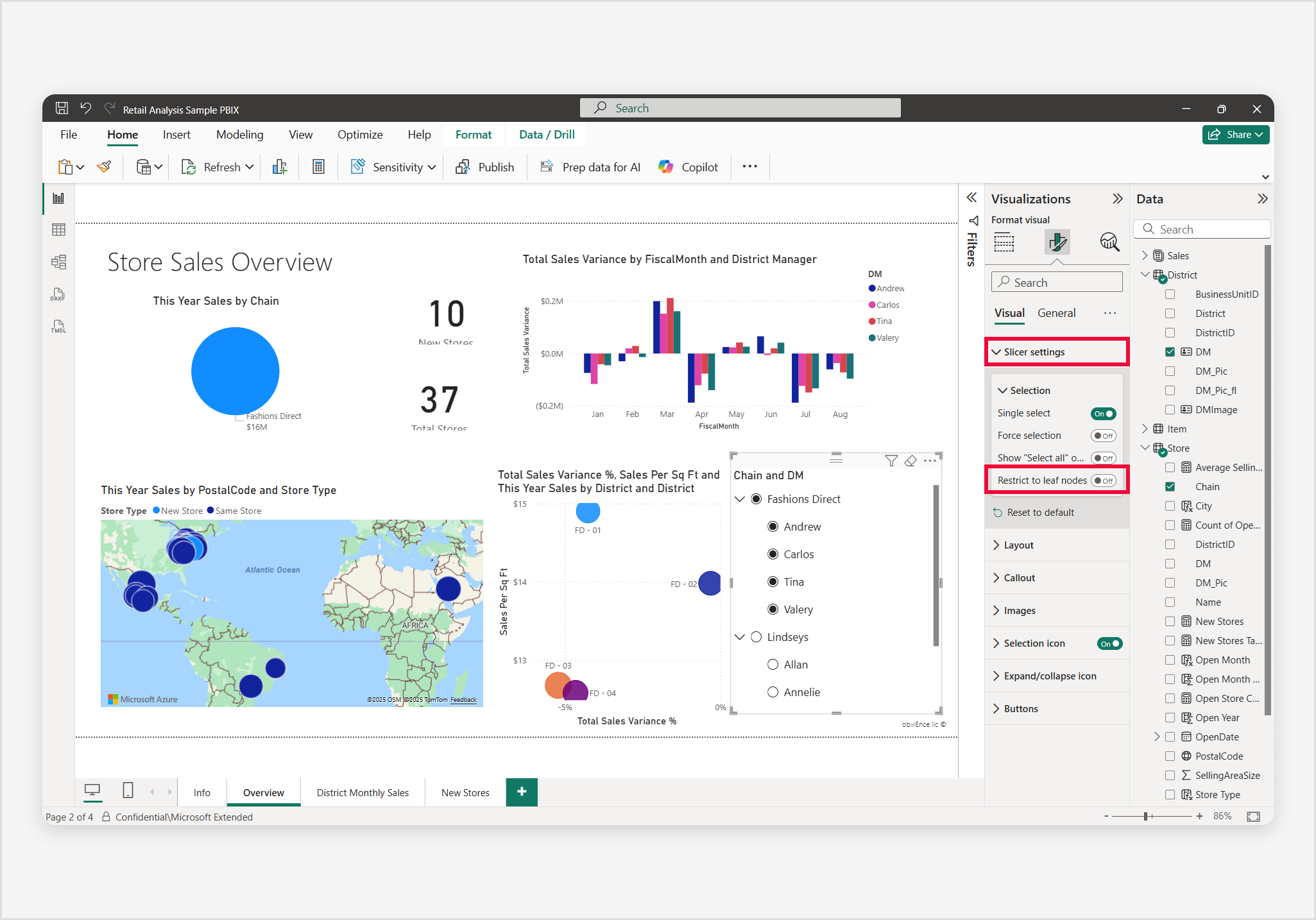Click the slicer filter funnel icon
This screenshot has height=920, width=1316.
pos(891,461)
